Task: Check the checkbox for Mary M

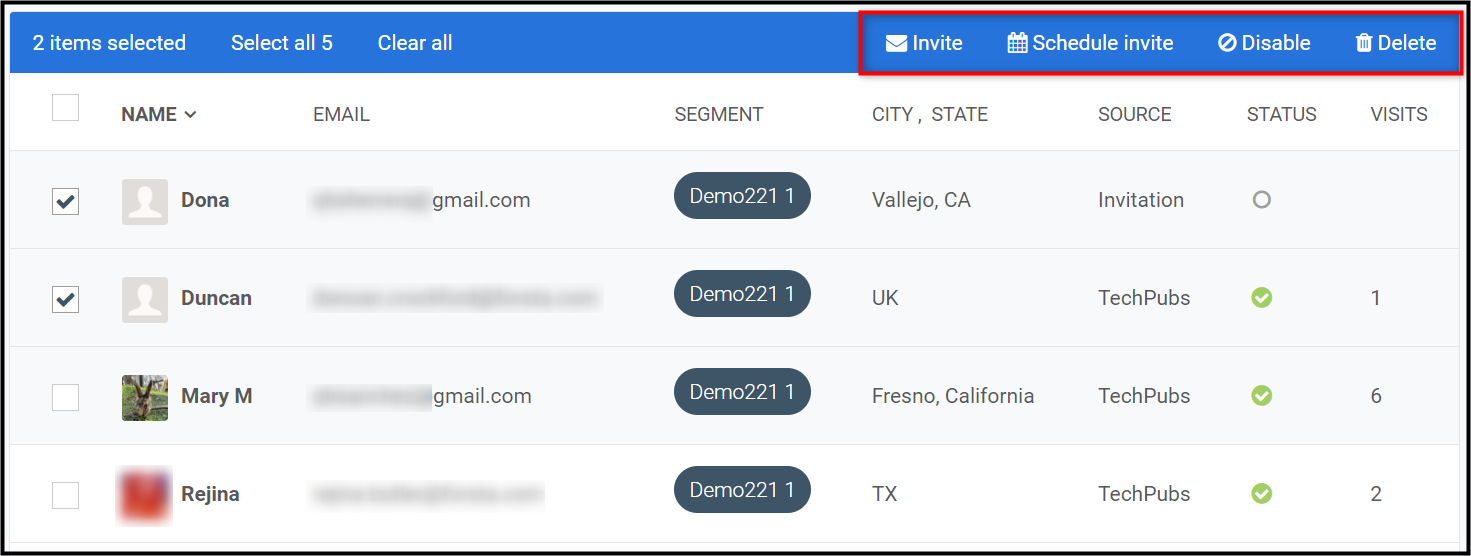Action: 65,397
